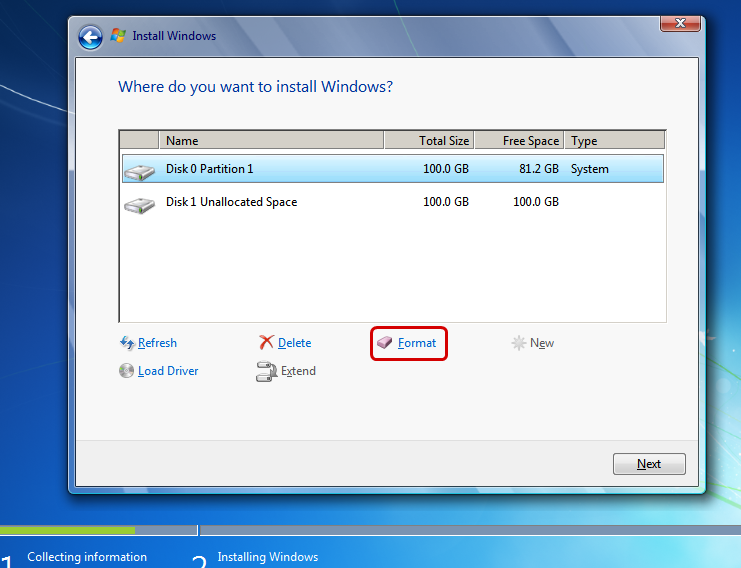This screenshot has width=741, height=568.
Task: Select the Disk 1 Unallocated Space row
Action: pos(393,202)
